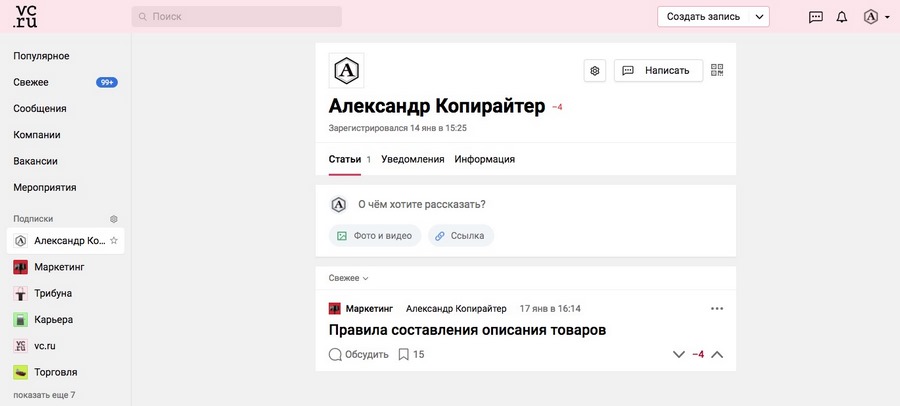Click the avatar in the post composer
This screenshot has height=406, width=900.
click(339, 204)
